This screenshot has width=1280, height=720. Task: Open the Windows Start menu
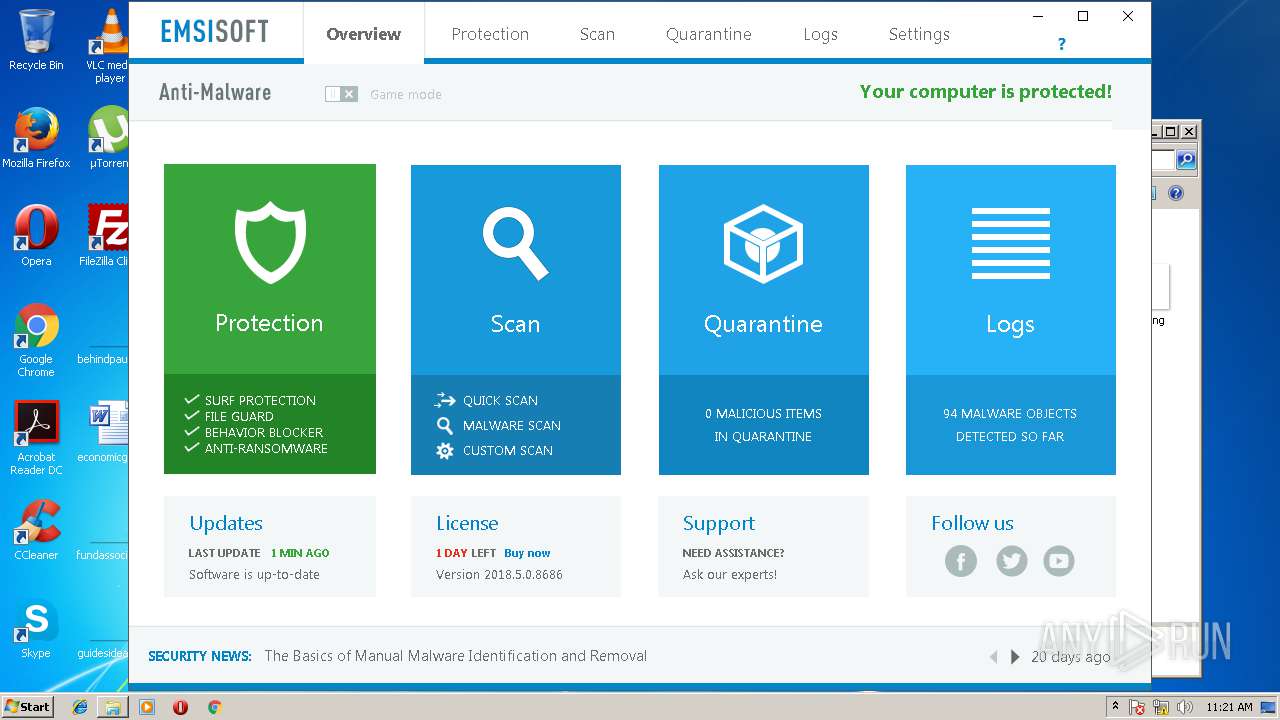28,706
